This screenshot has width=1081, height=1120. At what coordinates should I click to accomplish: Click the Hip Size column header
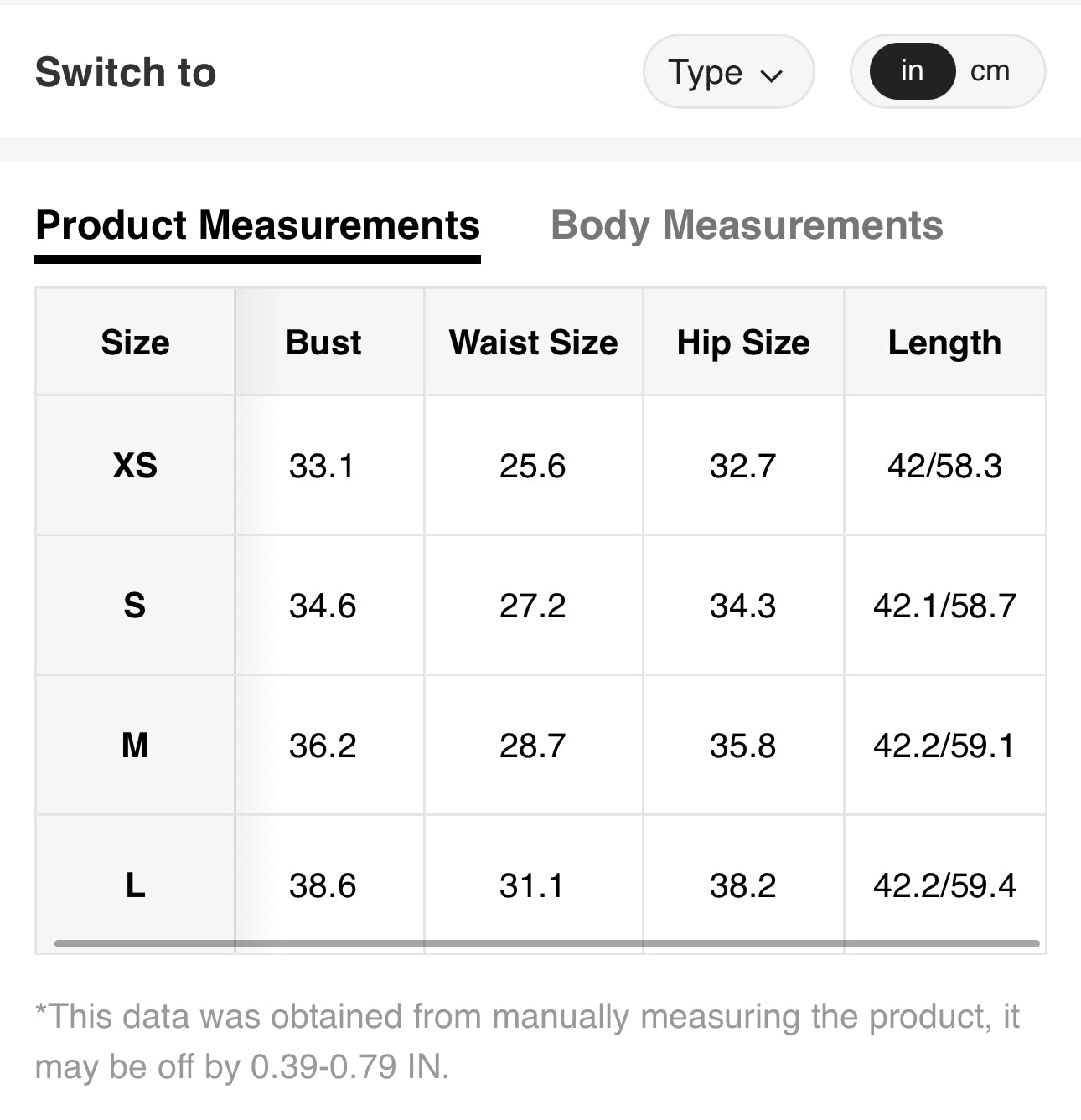pyautogui.click(x=743, y=343)
